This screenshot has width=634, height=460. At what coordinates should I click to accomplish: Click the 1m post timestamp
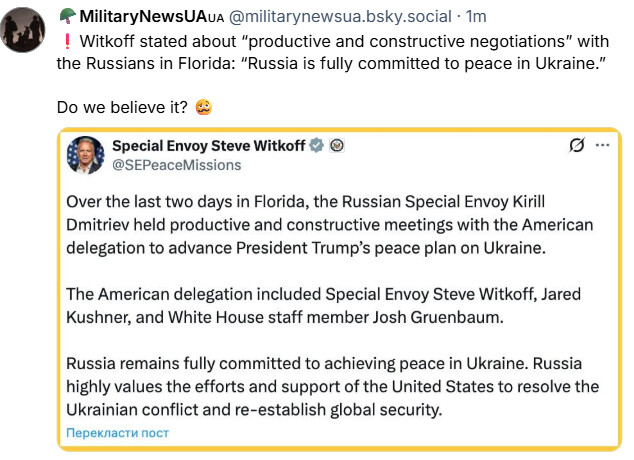click(476, 17)
